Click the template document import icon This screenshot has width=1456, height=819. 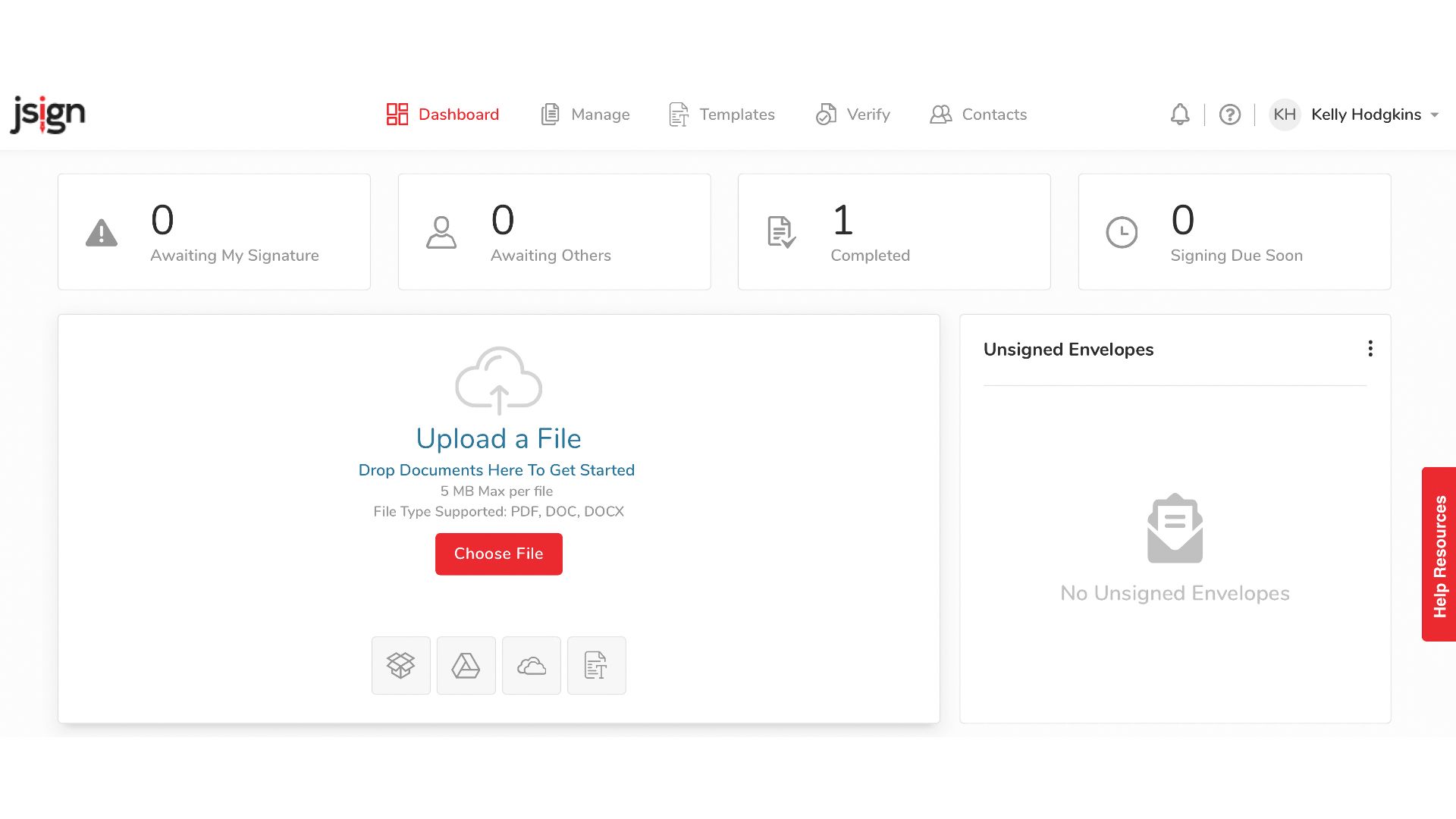click(x=596, y=665)
